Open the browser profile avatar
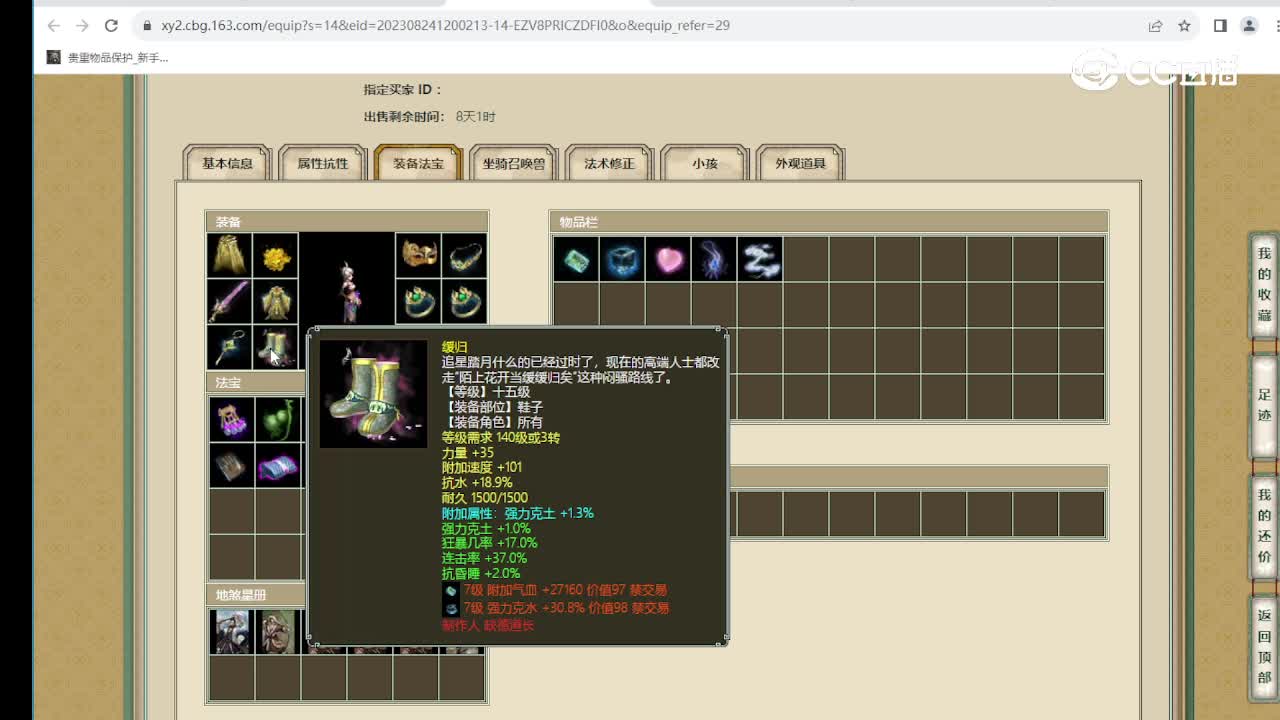 click(1249, 25)
